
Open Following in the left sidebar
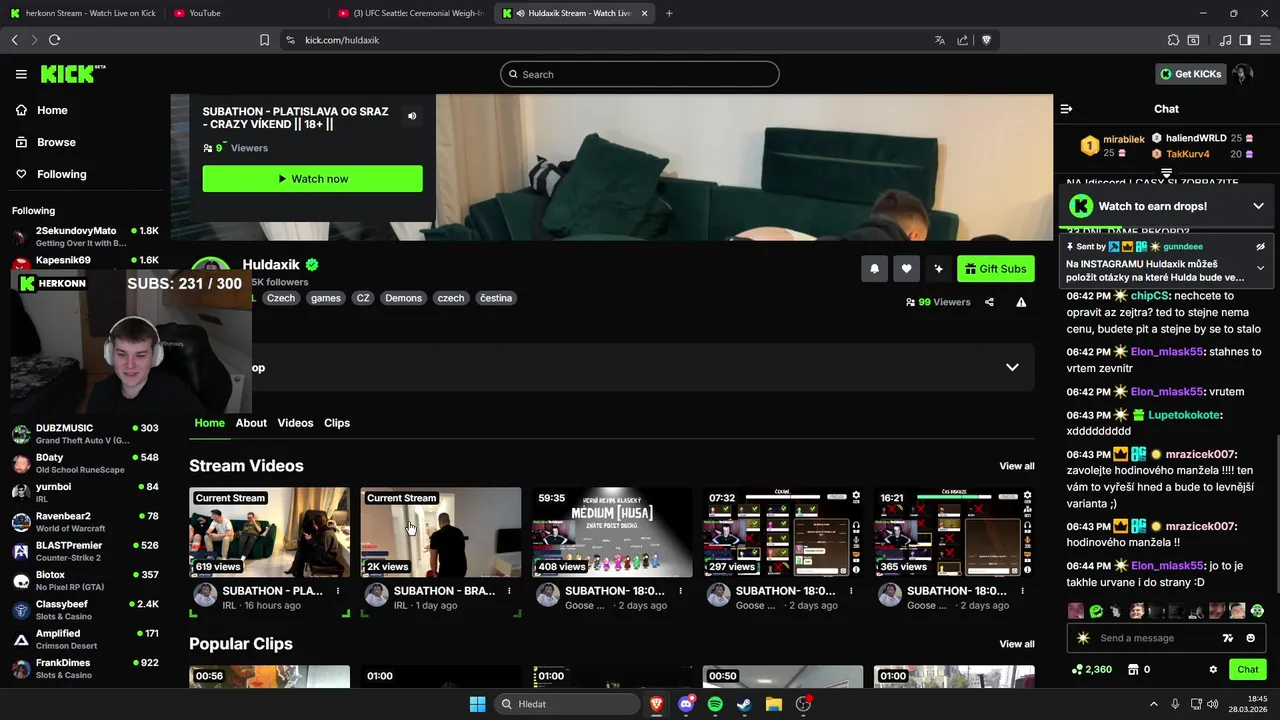coord(61,174)
